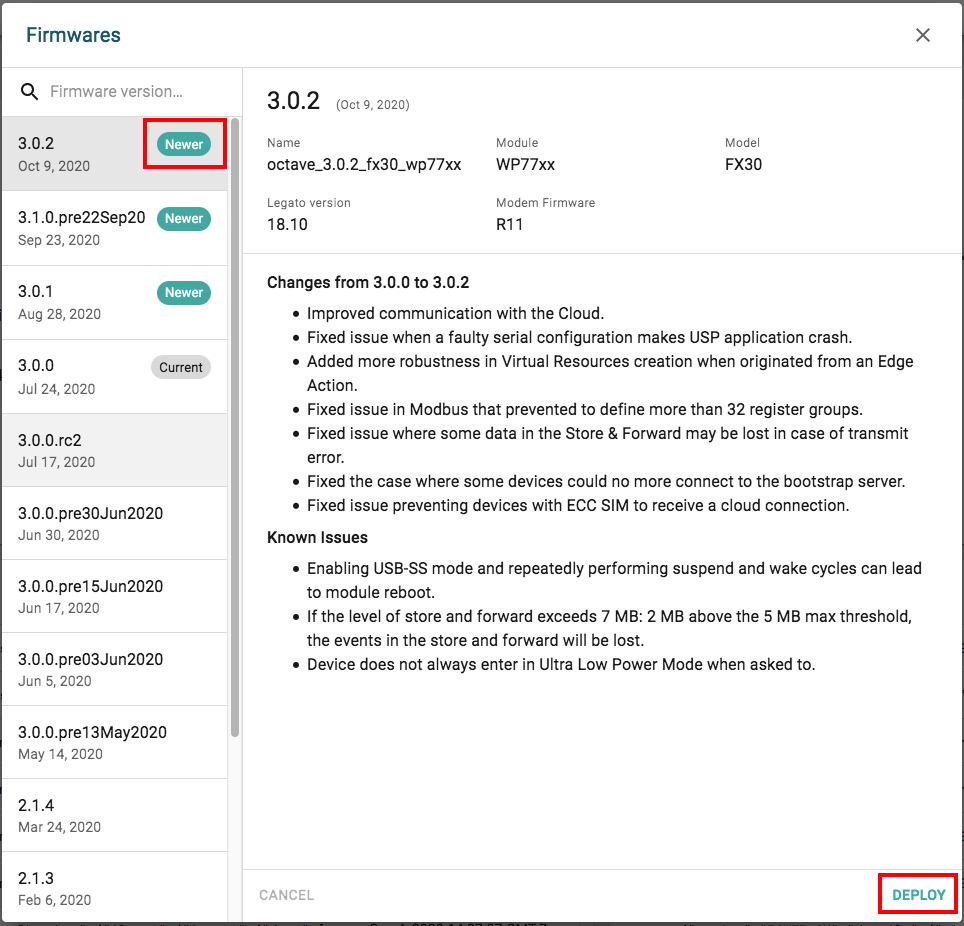
Task: Select firmware 3.1.0.pre22Sep20 in the list
Action: [x=115, y=228]
